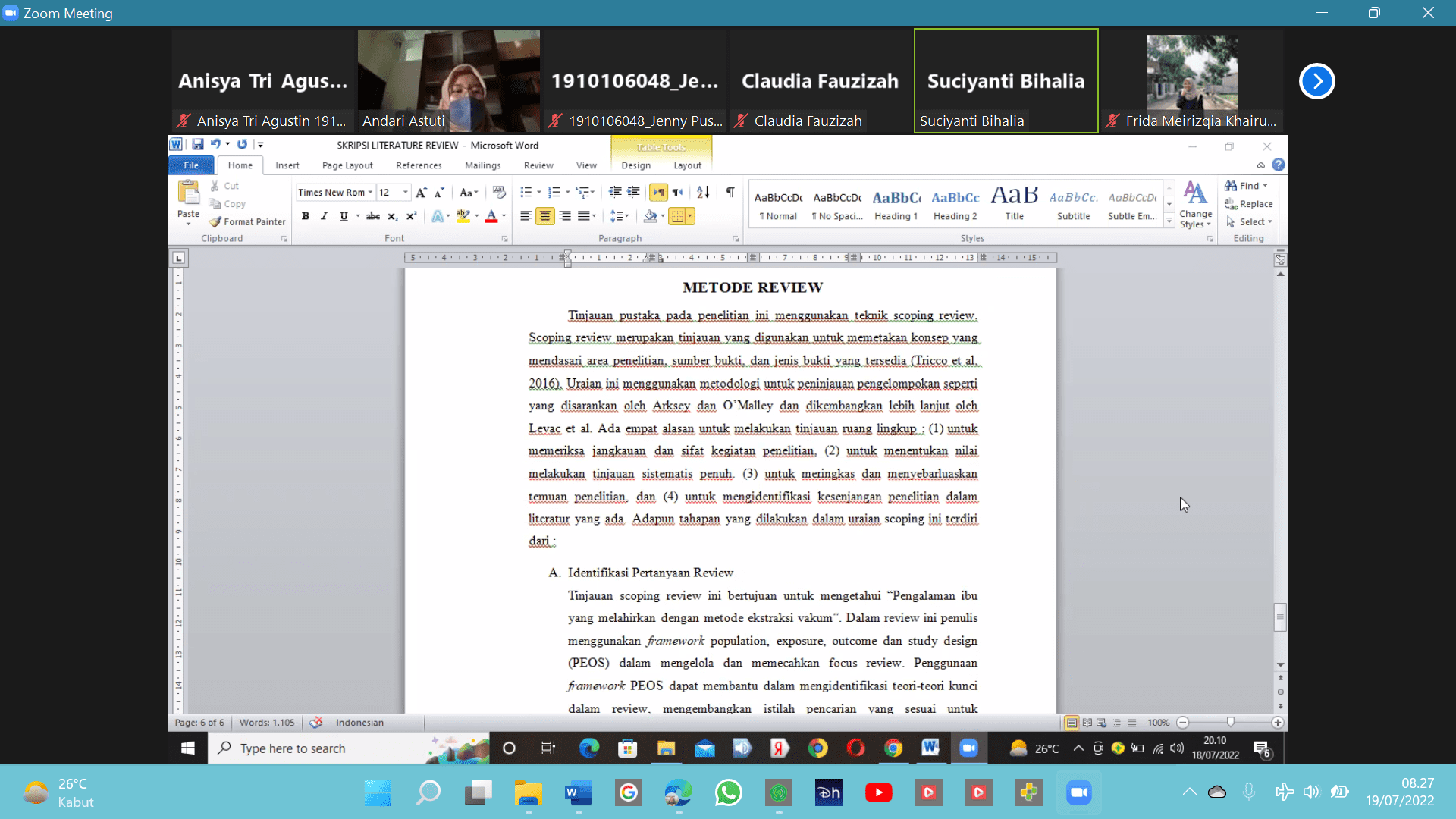Click the Redo icon in Quick Access toolbar
Image resolution: width=1456 pixels, height=819 pixels.
pyautogui.click(x=242, y=144)
